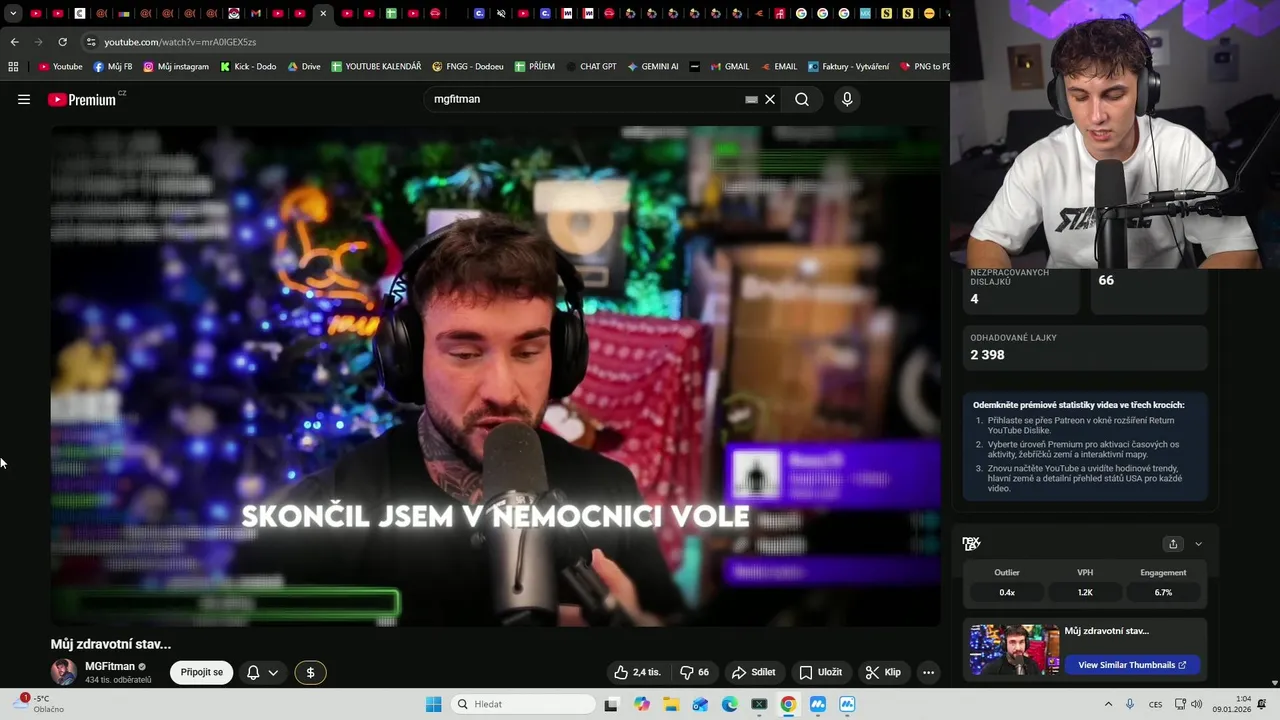Open the three-dots more actions menu

click(928, 672)
